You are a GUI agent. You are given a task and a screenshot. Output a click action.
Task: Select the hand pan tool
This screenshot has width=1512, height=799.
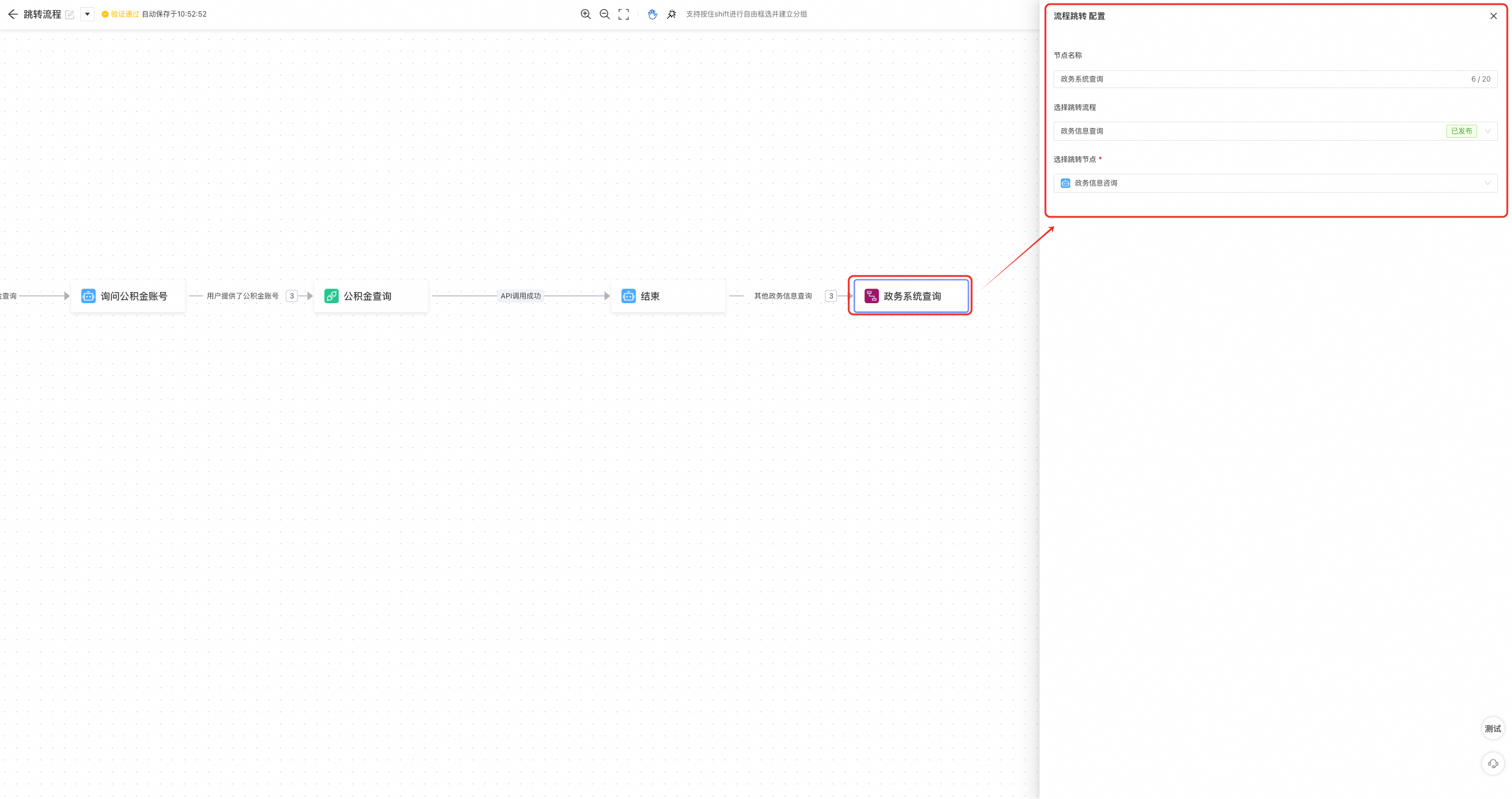pos(653,14)
